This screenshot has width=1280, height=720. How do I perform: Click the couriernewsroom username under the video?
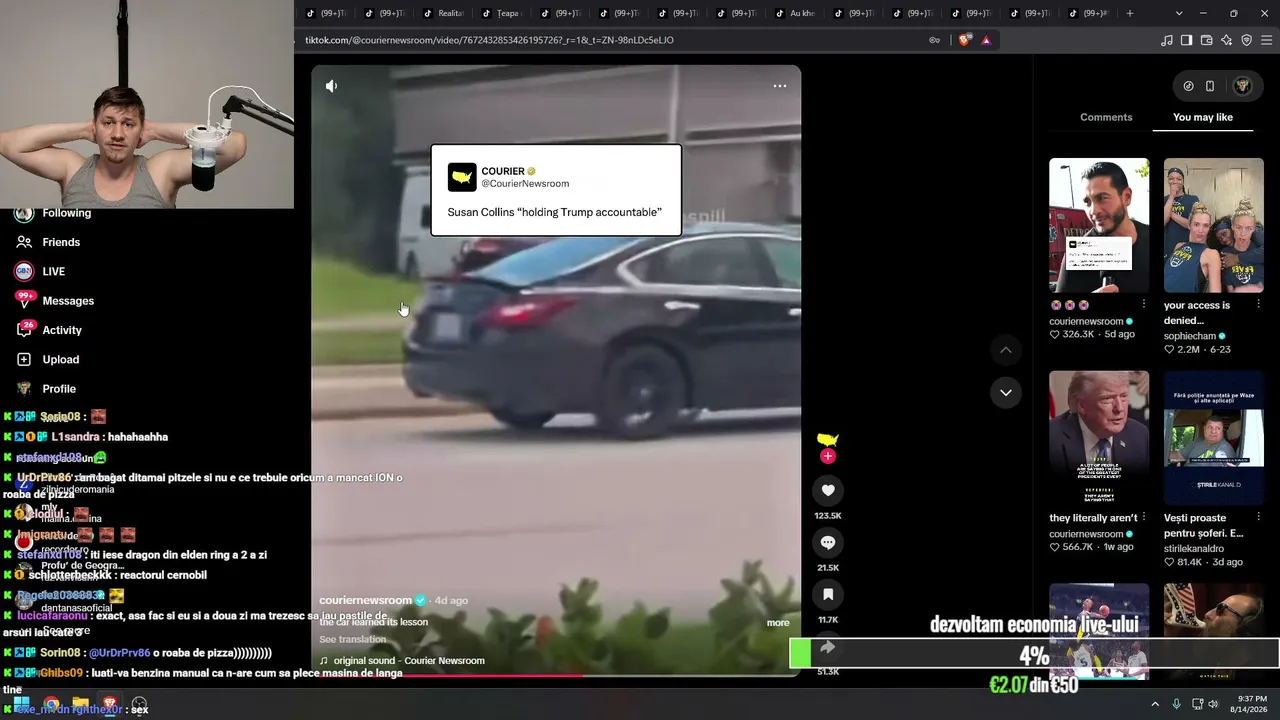pos(365,600)
